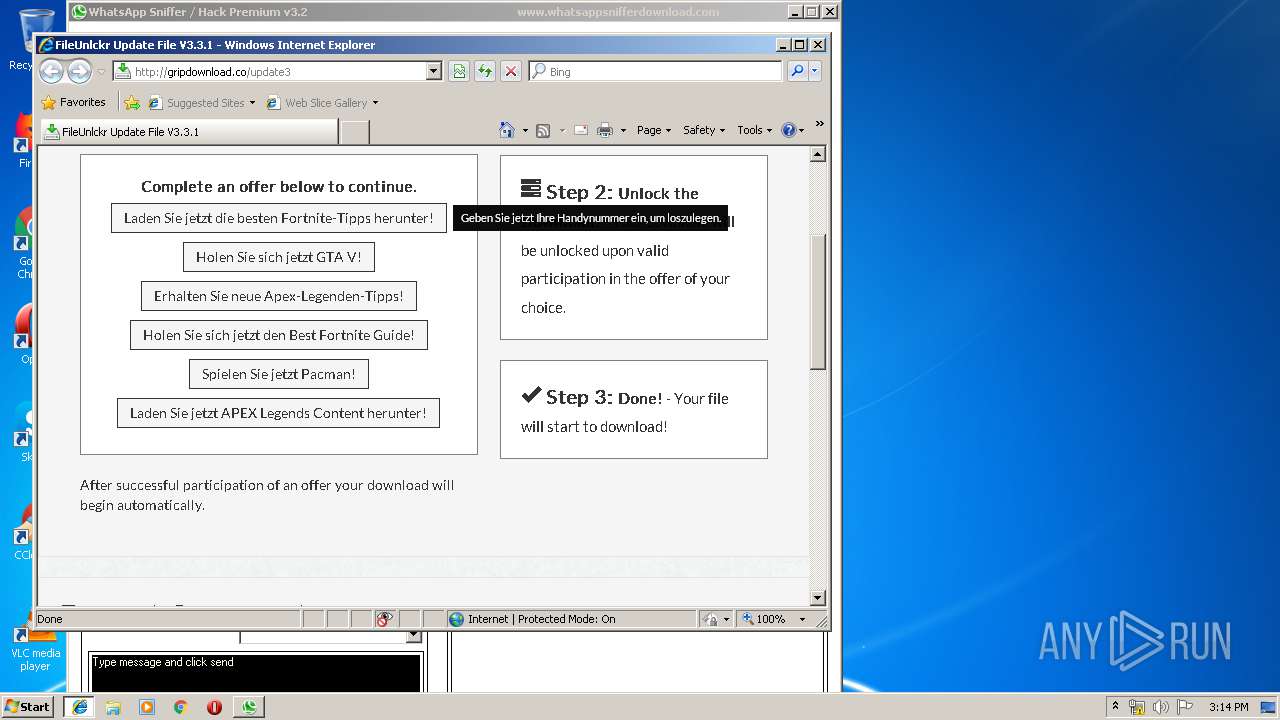Click WhatsApp Sniffer message input box
1280x720 pixels.
(256, 673)
